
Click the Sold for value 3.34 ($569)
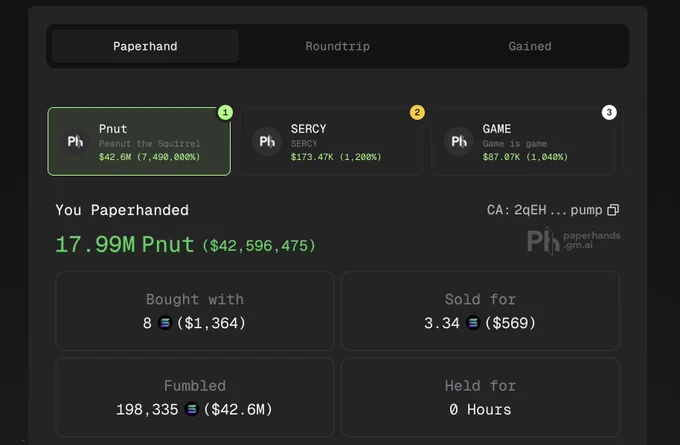[480, 323]
